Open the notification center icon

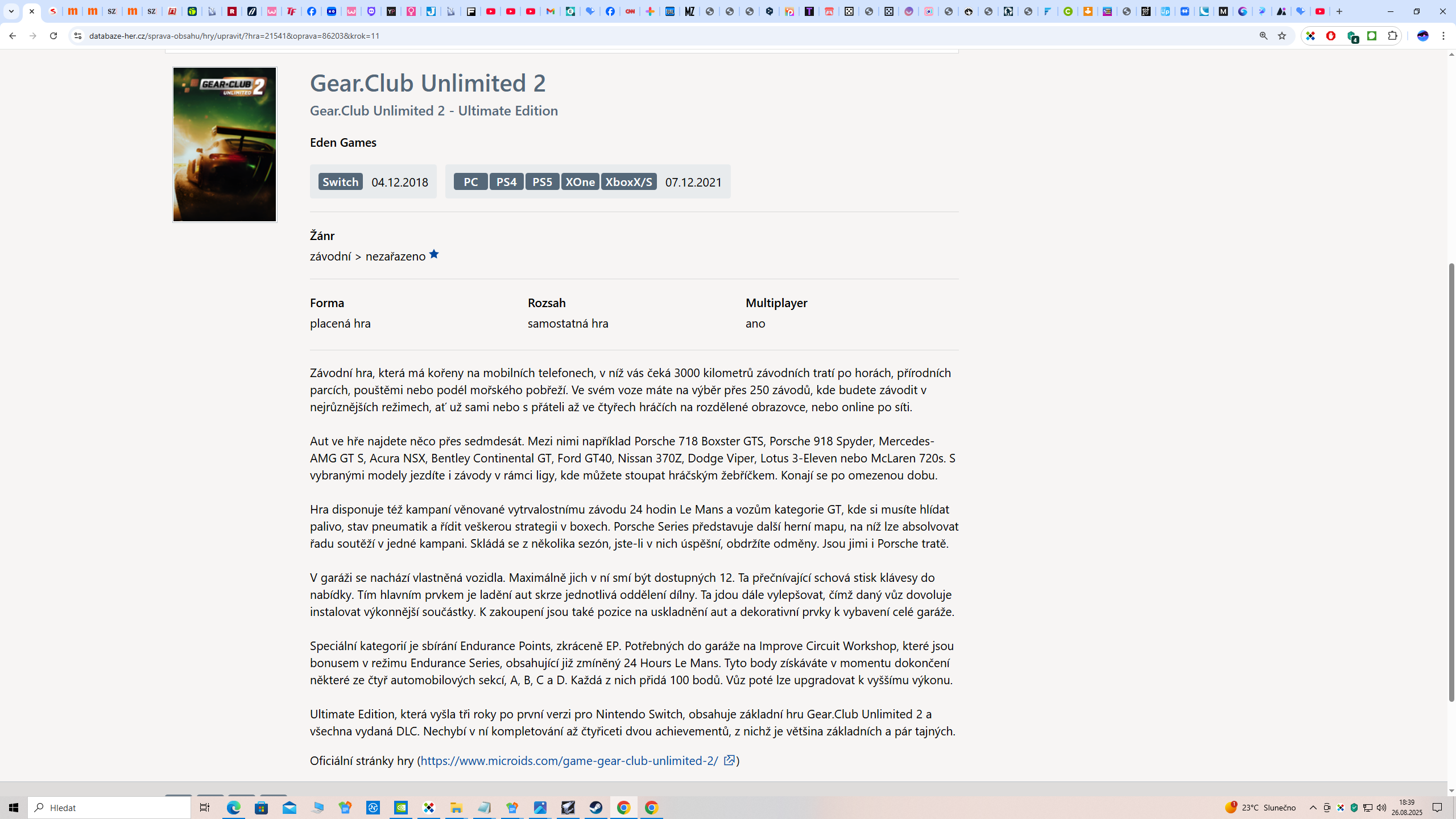[1437, 808]
